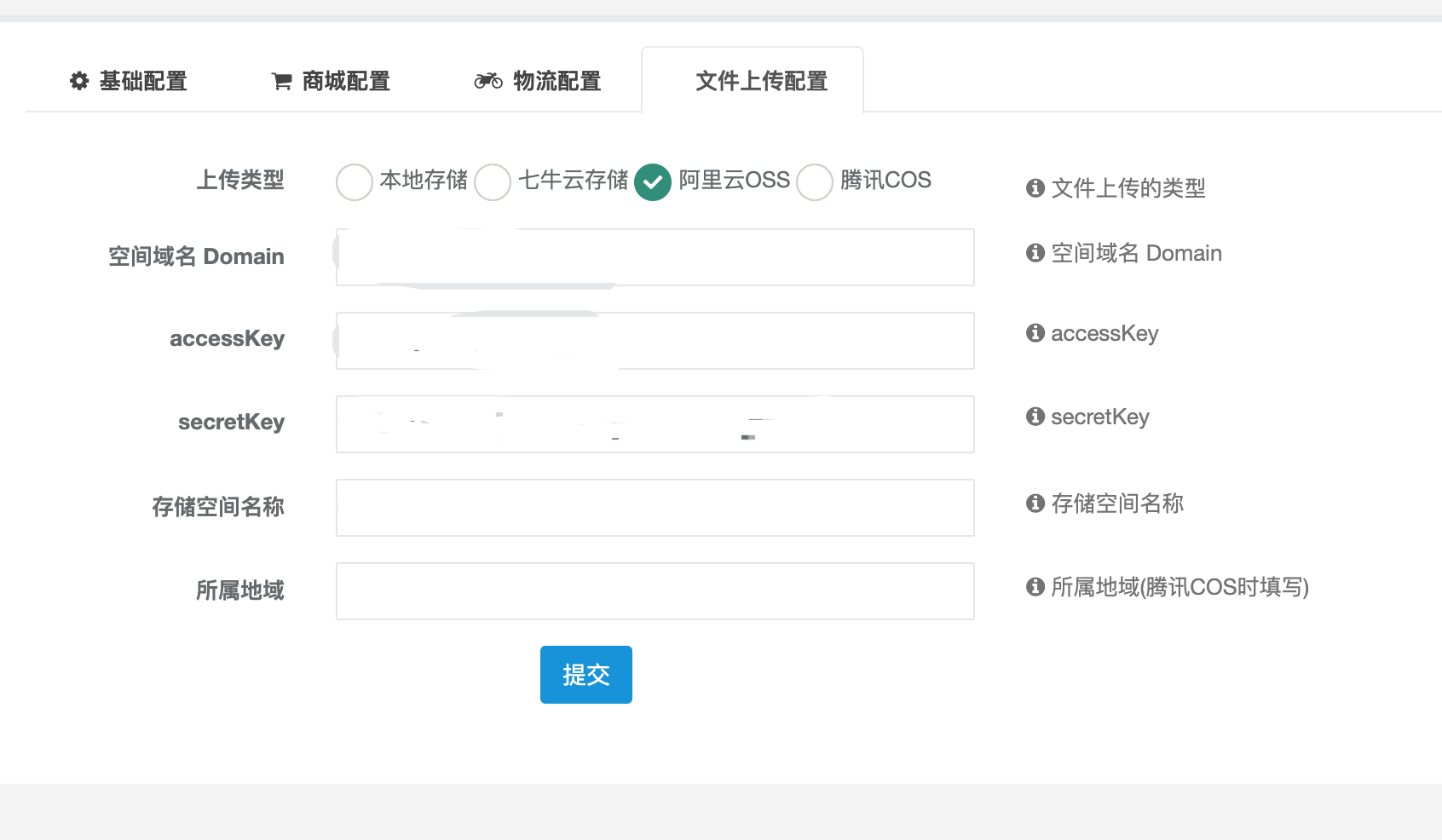The width and height of the screenshot is (1442, 840).
Task: Click the 所属地域 input field
Action: pos(655,591)
